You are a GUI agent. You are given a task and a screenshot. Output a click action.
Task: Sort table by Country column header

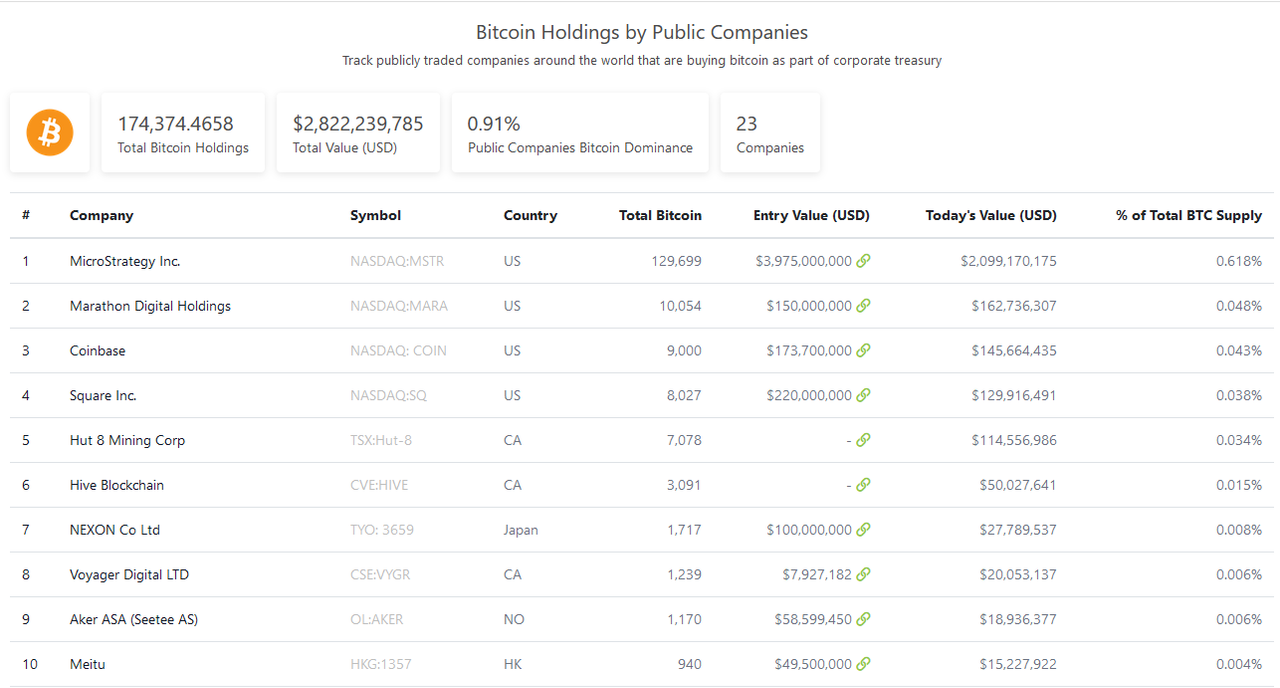(x=530, y=215)
